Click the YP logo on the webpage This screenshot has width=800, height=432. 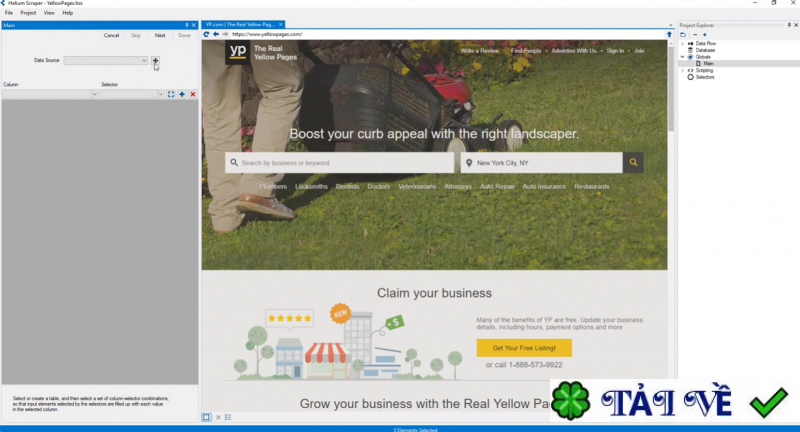point(238,52)
